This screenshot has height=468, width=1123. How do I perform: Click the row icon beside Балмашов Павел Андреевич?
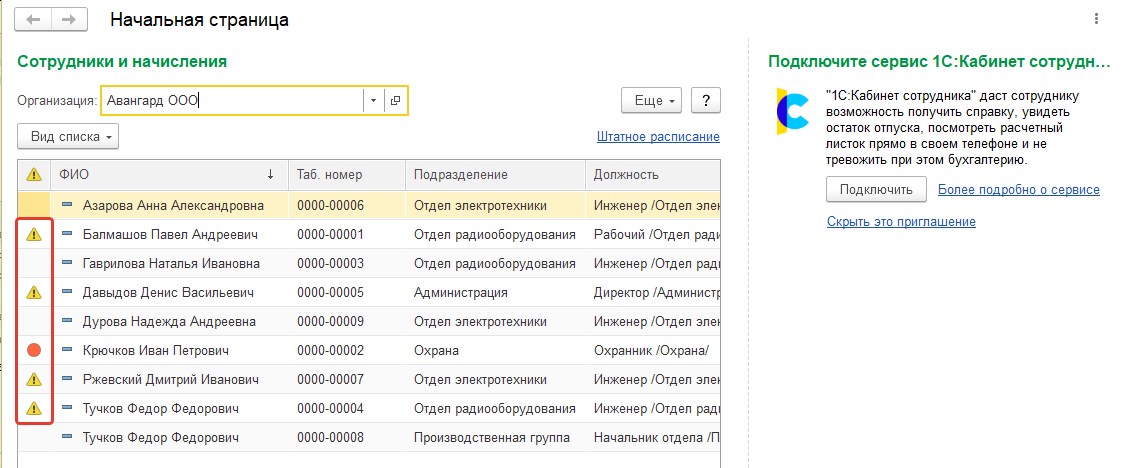(67, 234)
